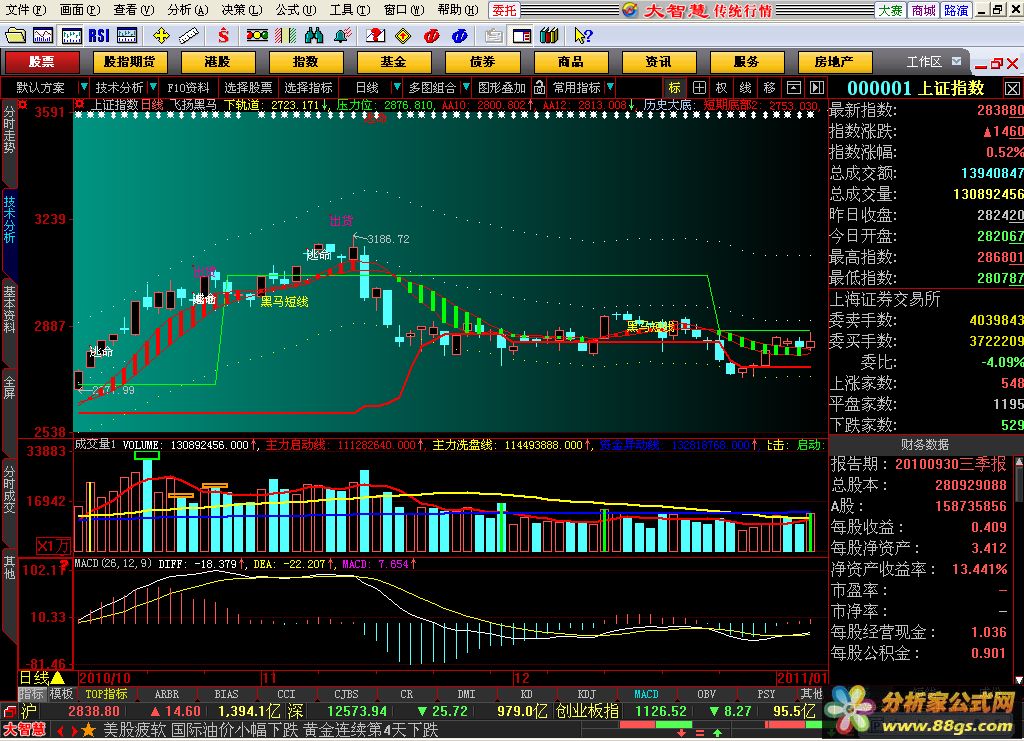Screen dimensions: 1024x741
Task: Switch to the 基金 tab
Action: point(394,62)
